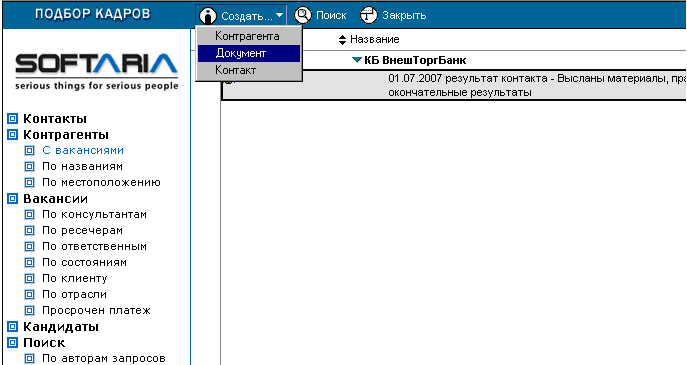Select По местоположению view
This screenshot has width=687, height=365.
point(101,182)
